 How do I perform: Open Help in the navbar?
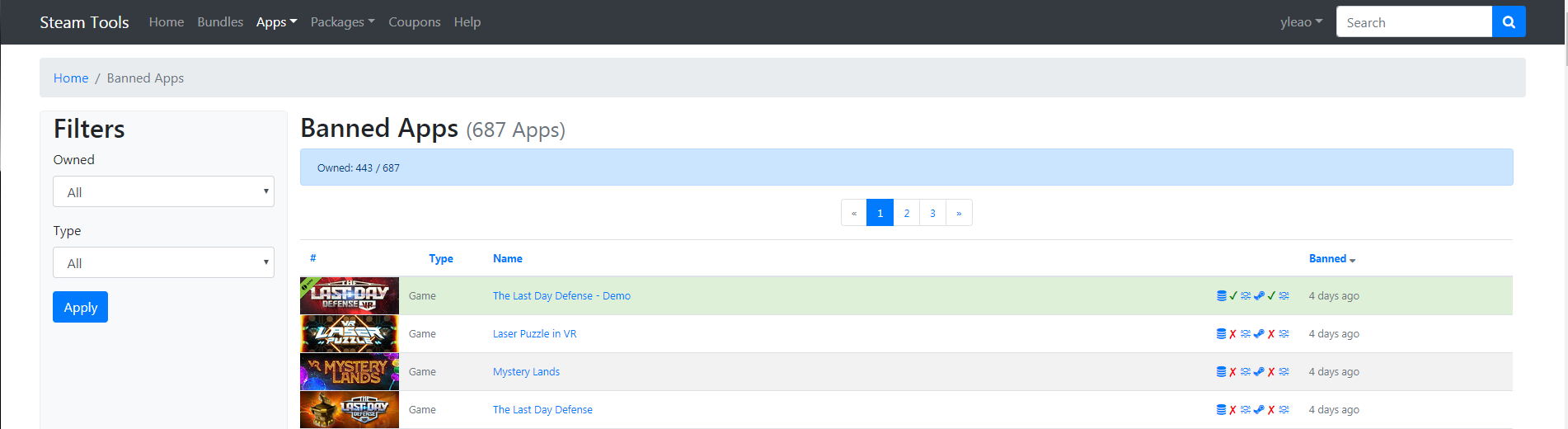pyautogui.click(x=467, y=22)
